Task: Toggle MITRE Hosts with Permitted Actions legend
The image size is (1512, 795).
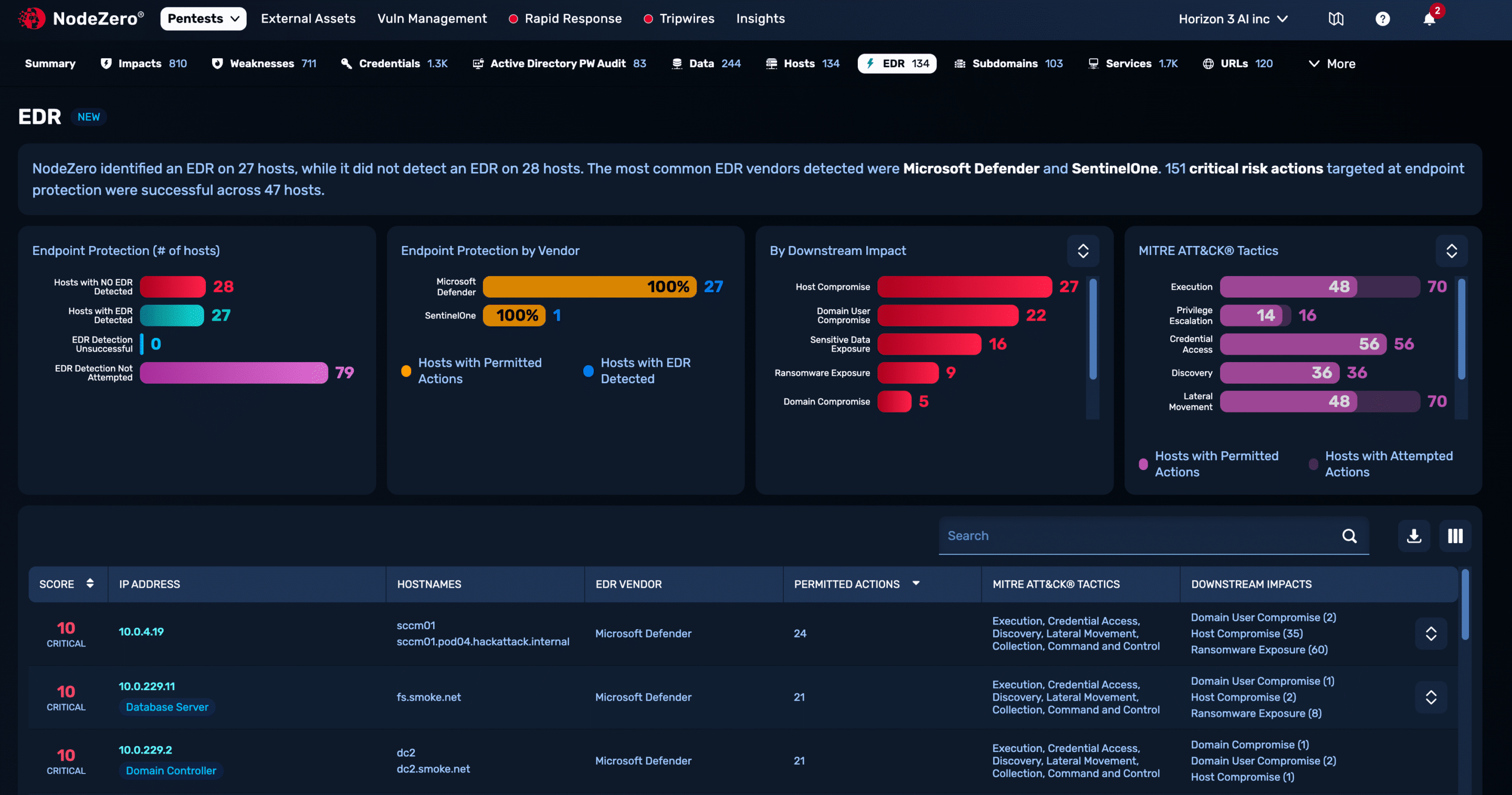Action: (x=1209, y=463)
